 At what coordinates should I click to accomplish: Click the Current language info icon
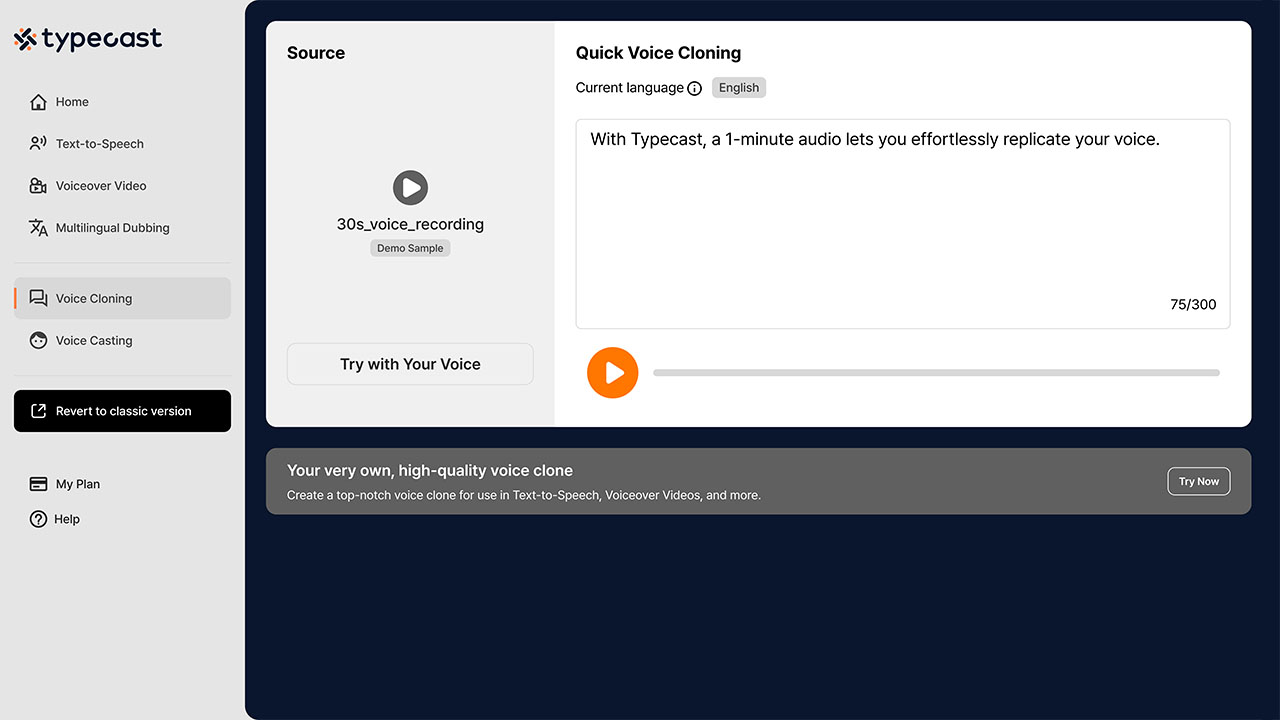coord(695,88)
